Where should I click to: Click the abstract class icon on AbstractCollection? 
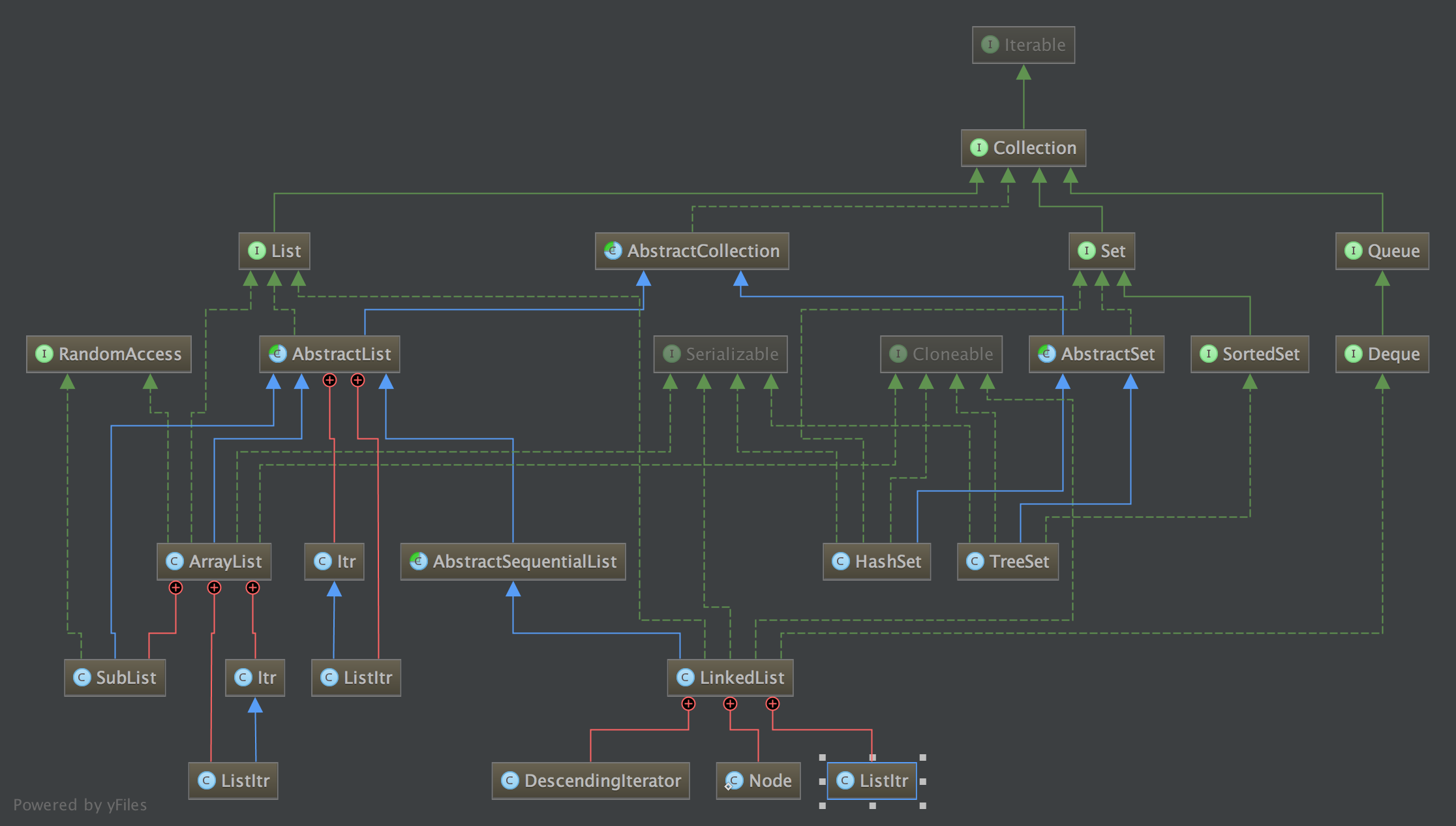pyautogui.click(x=613, y=251)
